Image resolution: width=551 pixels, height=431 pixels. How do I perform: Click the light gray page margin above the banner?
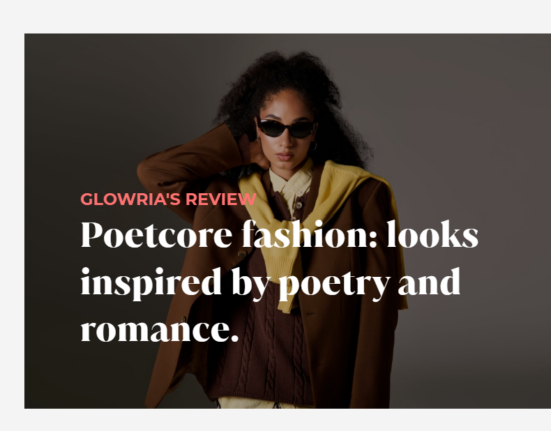coord(276,17)
